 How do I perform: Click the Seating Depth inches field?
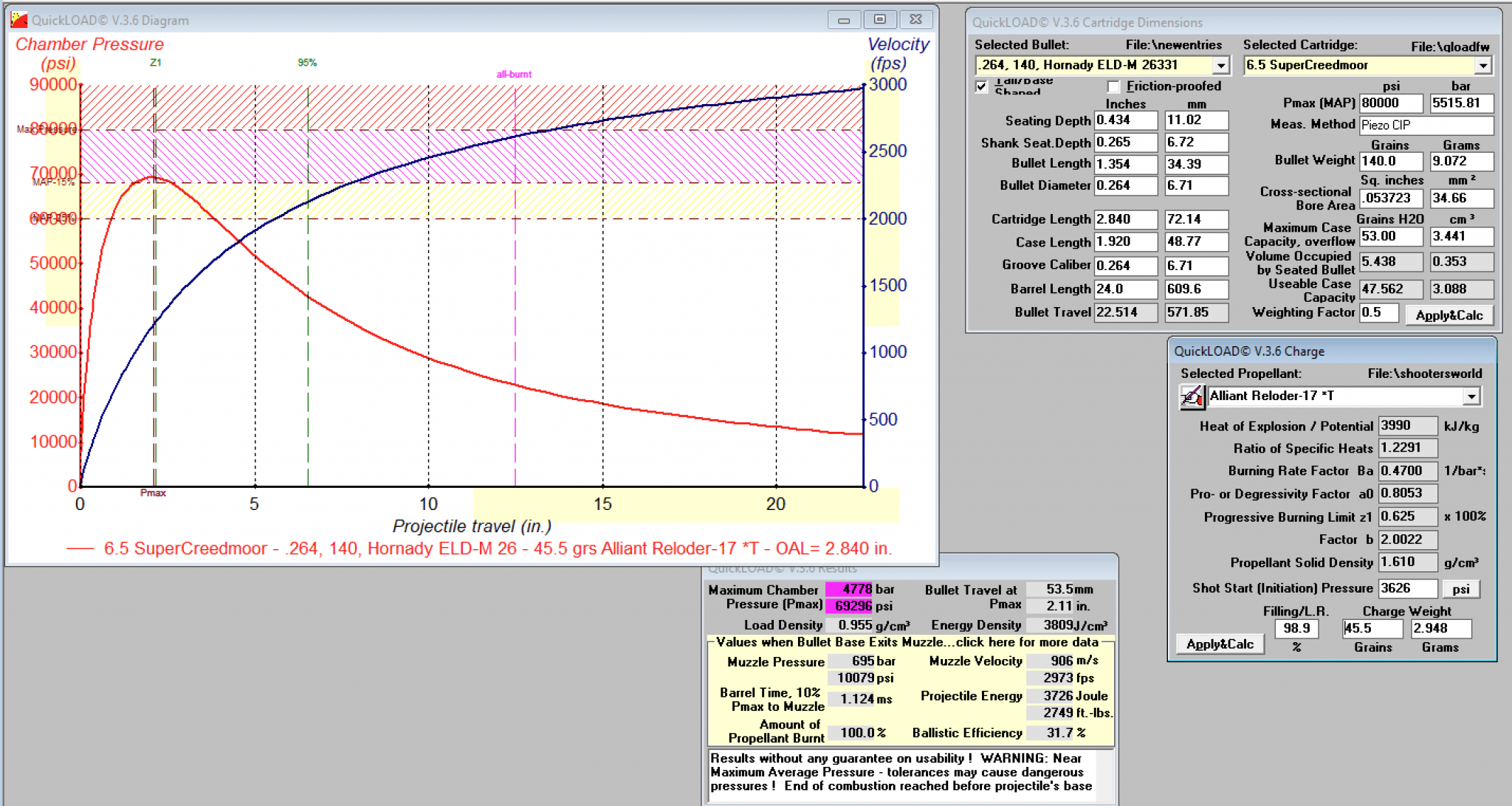coord(1124,120)
